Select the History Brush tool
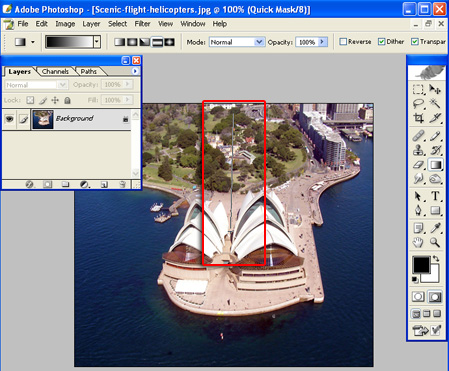 coord(435,150)
